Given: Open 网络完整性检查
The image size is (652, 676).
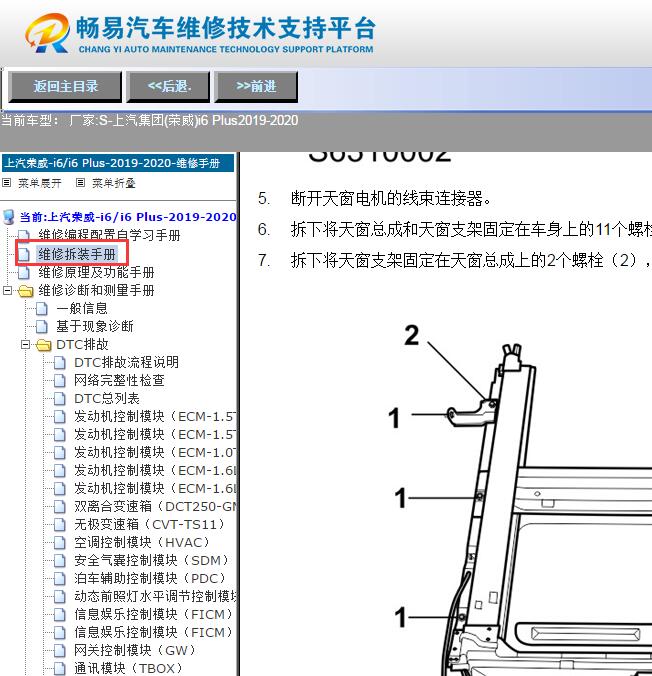Looking at the screenshot, I should point(119,380).
